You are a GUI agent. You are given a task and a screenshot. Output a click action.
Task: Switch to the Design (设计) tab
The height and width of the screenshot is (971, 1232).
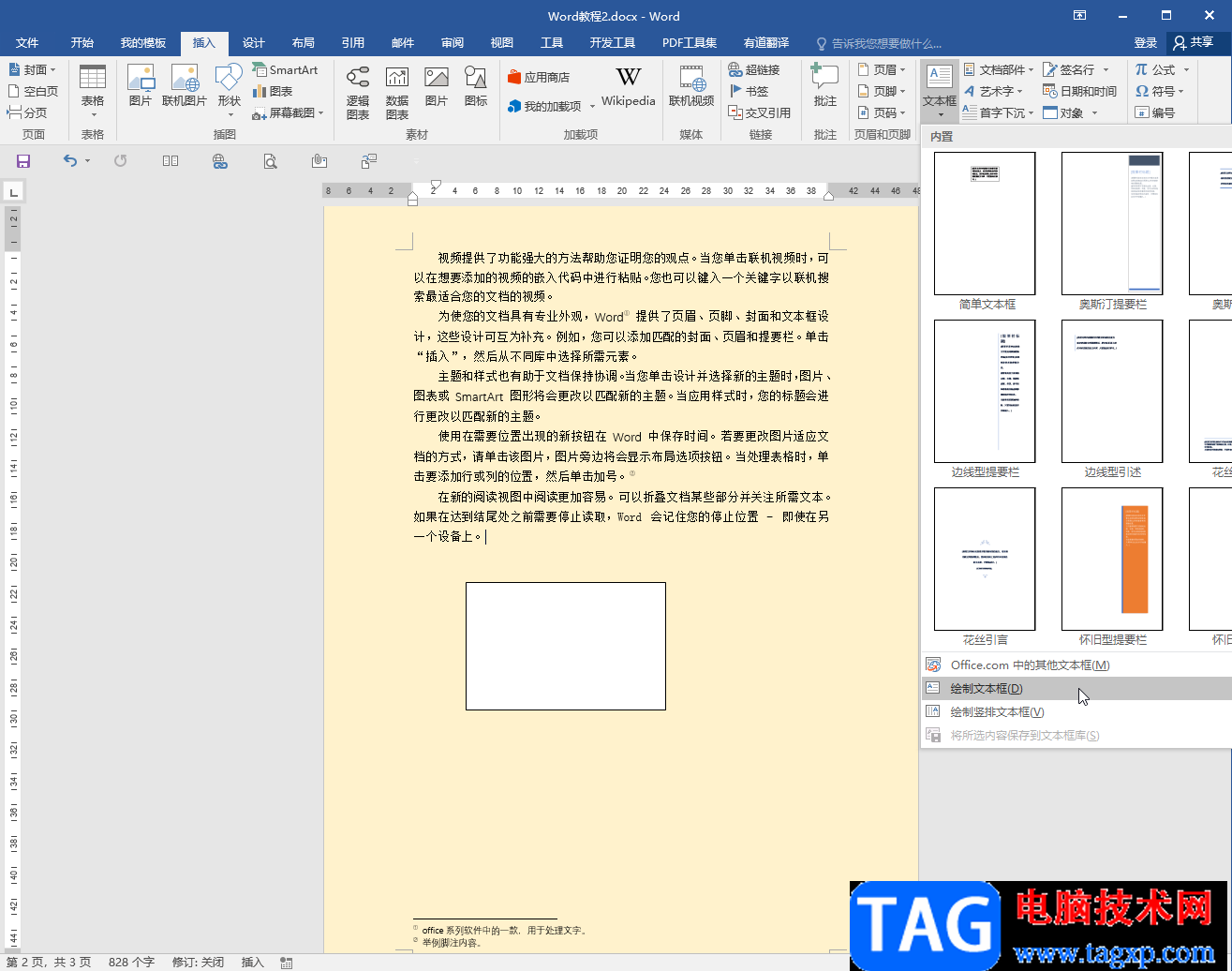(x=254, y=43)
